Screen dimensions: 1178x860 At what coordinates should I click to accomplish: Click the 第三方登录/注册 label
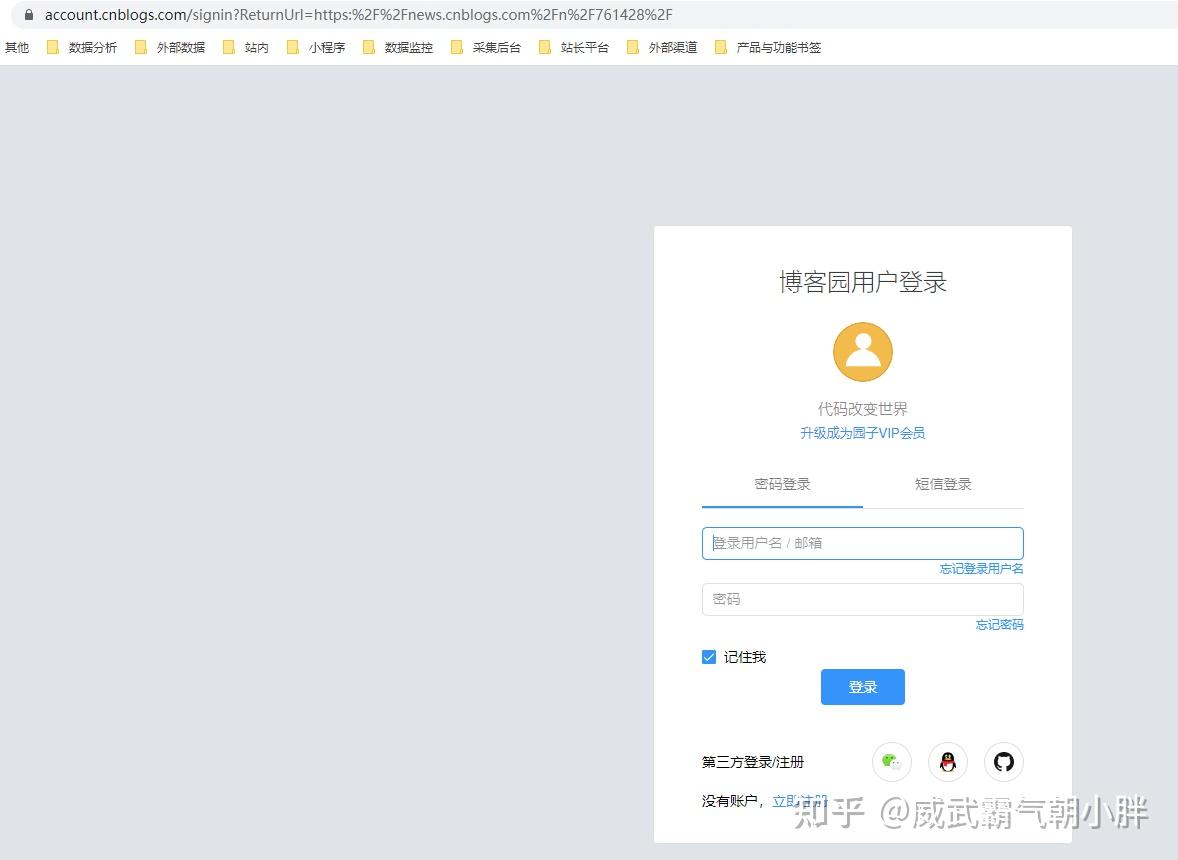tap(753, 762)
